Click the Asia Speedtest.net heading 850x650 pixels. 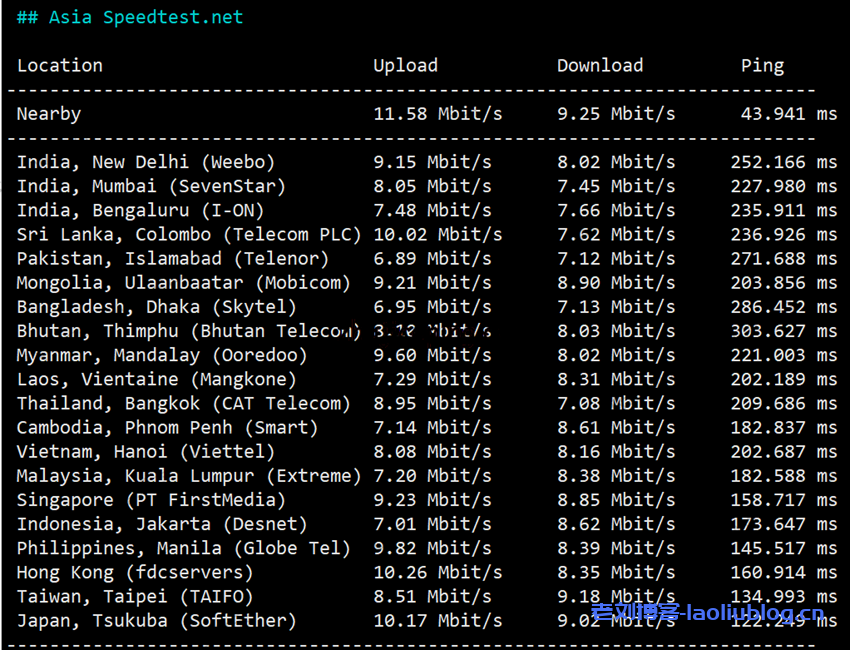(x=130, y=18)
